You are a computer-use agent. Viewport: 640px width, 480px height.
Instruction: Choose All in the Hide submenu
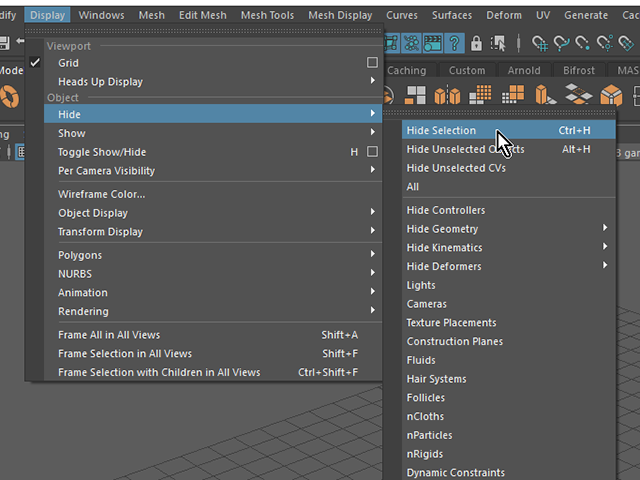click(509, 187)
